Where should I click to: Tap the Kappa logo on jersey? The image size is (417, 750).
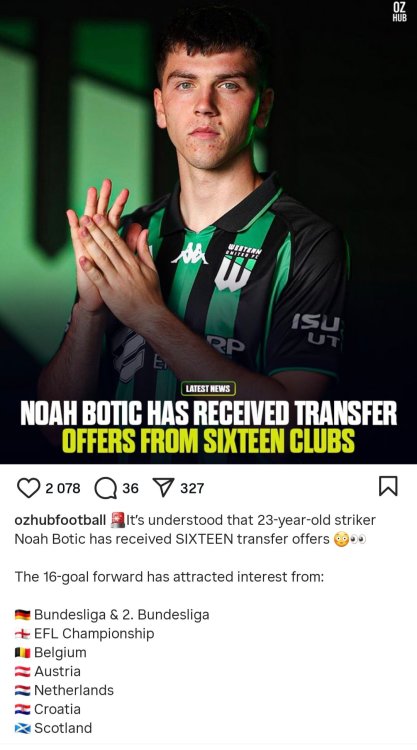click(190, 253)
